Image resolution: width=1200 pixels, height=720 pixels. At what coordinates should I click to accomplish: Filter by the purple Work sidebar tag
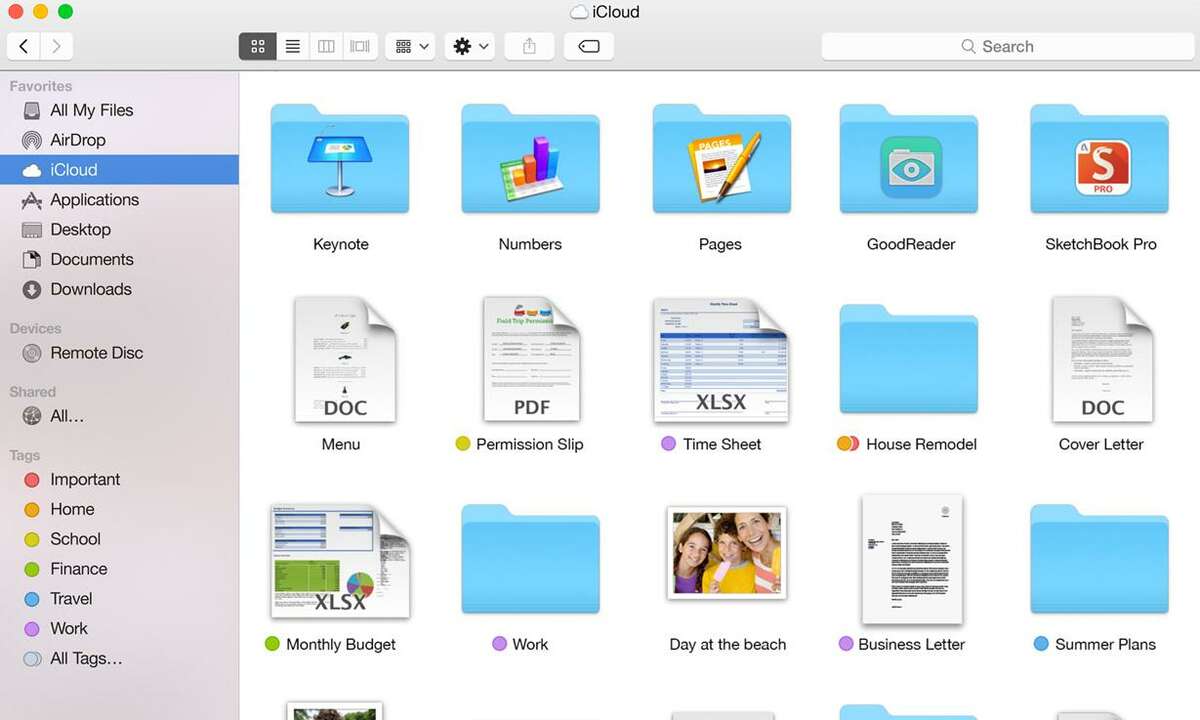tap(120, 629)
